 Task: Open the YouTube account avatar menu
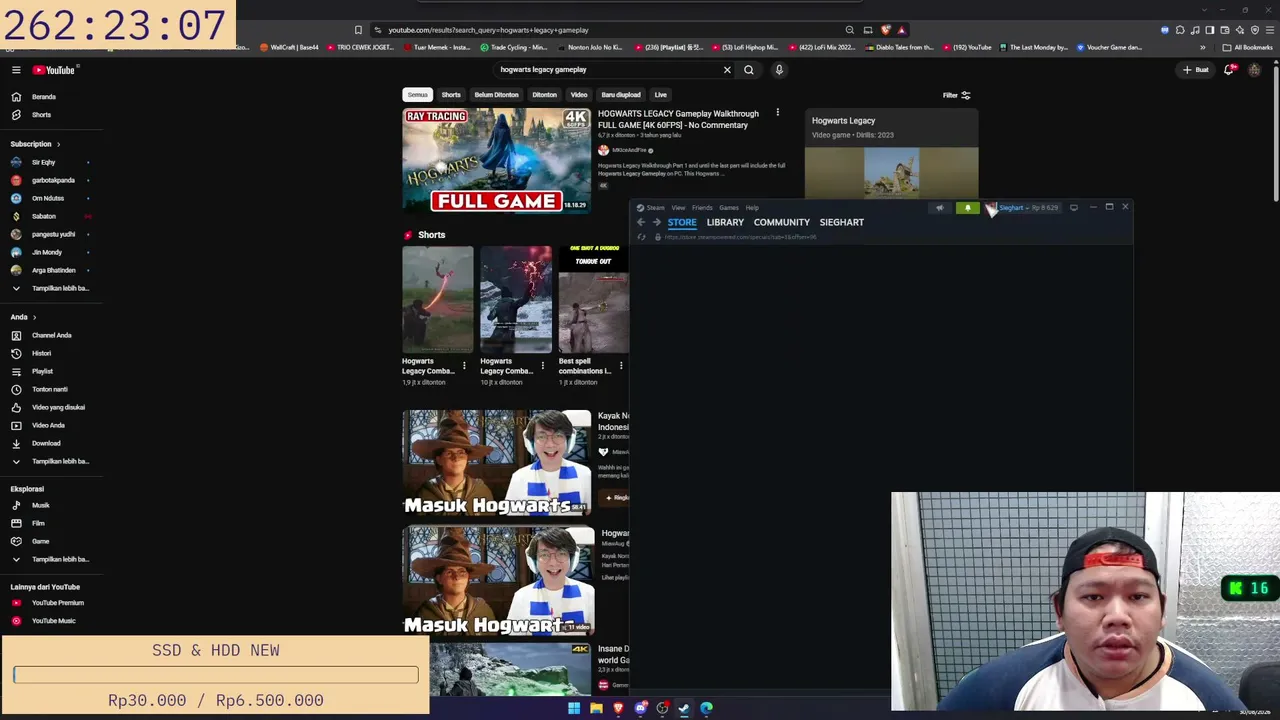[x=1254, y=70]
